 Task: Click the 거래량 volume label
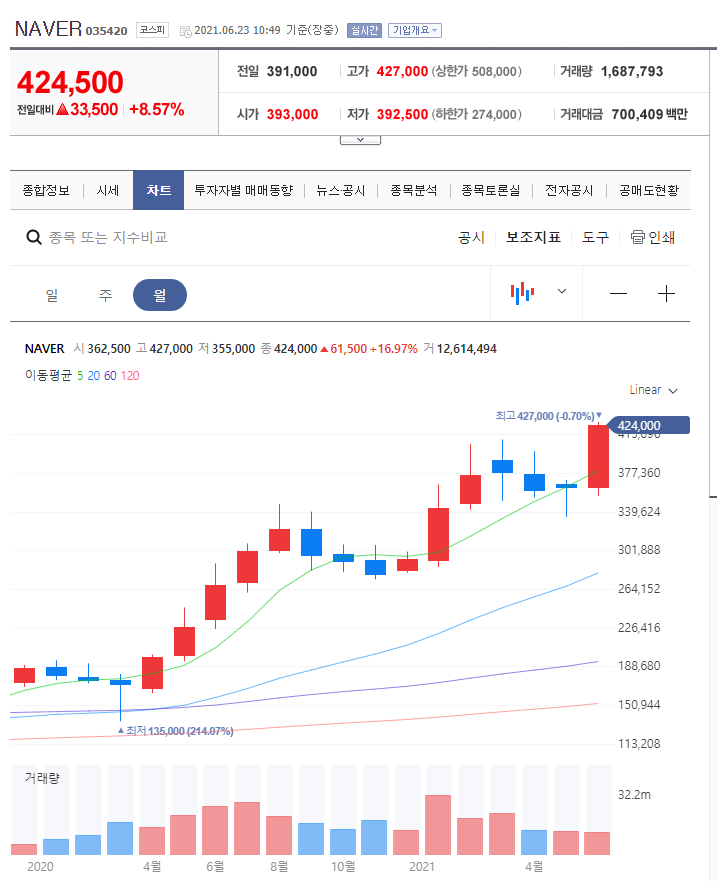tap(42, 778)
